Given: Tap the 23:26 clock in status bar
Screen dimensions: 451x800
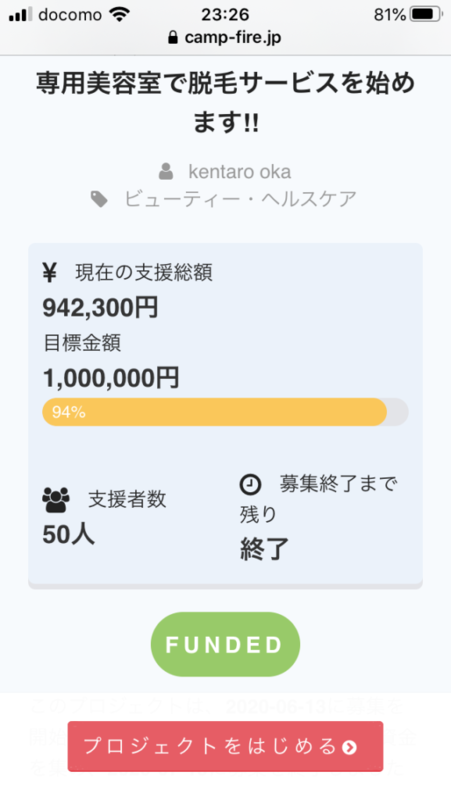Looking at the screenshot, I should [225, 15].
